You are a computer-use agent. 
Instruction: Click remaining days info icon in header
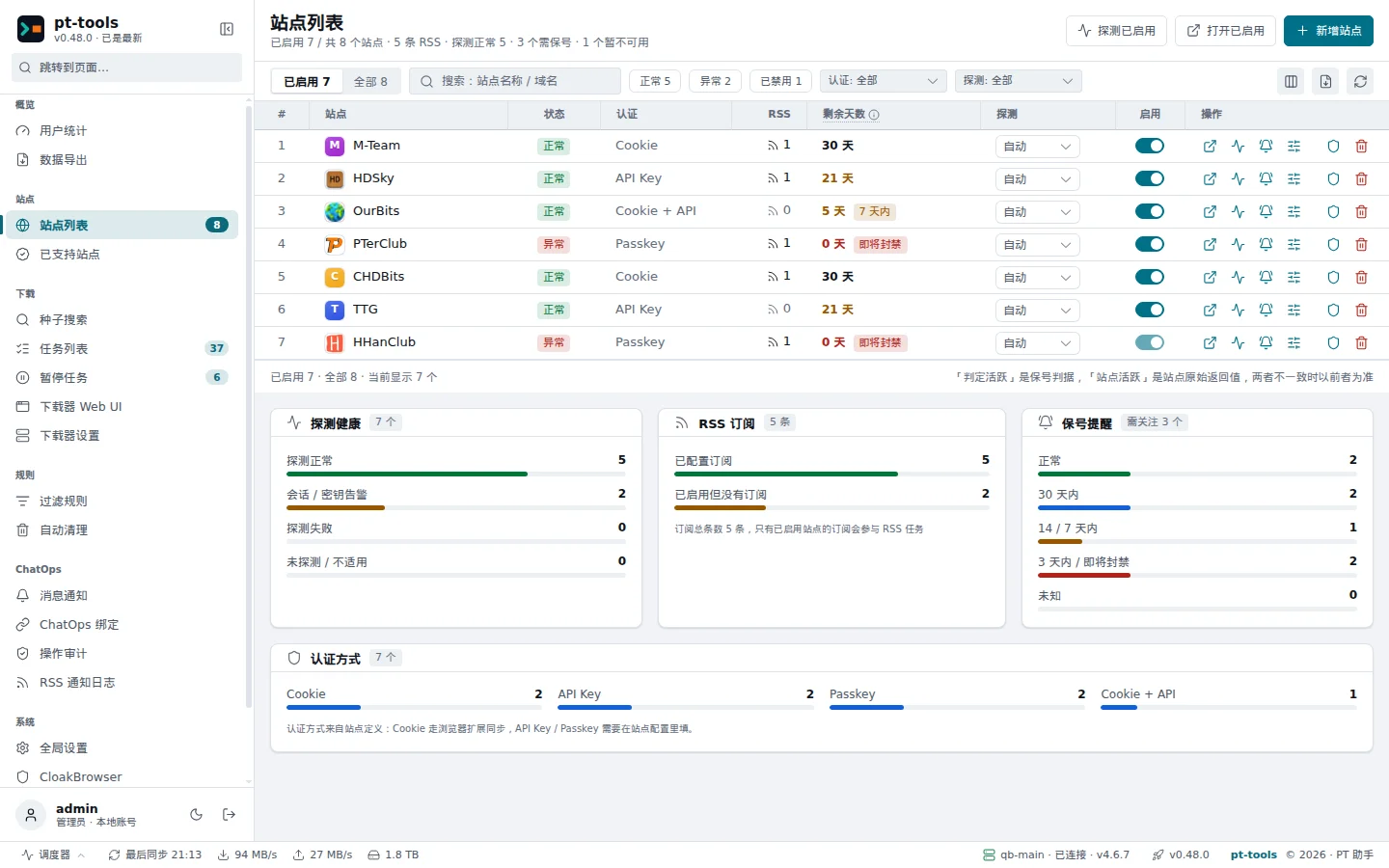coord(874,115)
